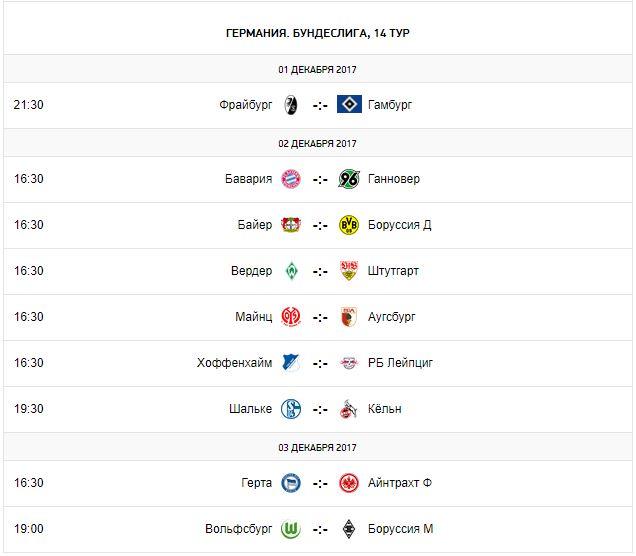Screen dimensions: 636x556
Task: Click the Bayern Munich (Бавария) logo
Action: click(x=290, y=180)
